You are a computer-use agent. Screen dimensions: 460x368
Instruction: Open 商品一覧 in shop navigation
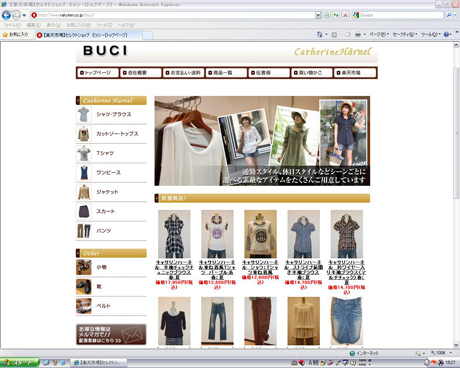click(x=226, y=73)
